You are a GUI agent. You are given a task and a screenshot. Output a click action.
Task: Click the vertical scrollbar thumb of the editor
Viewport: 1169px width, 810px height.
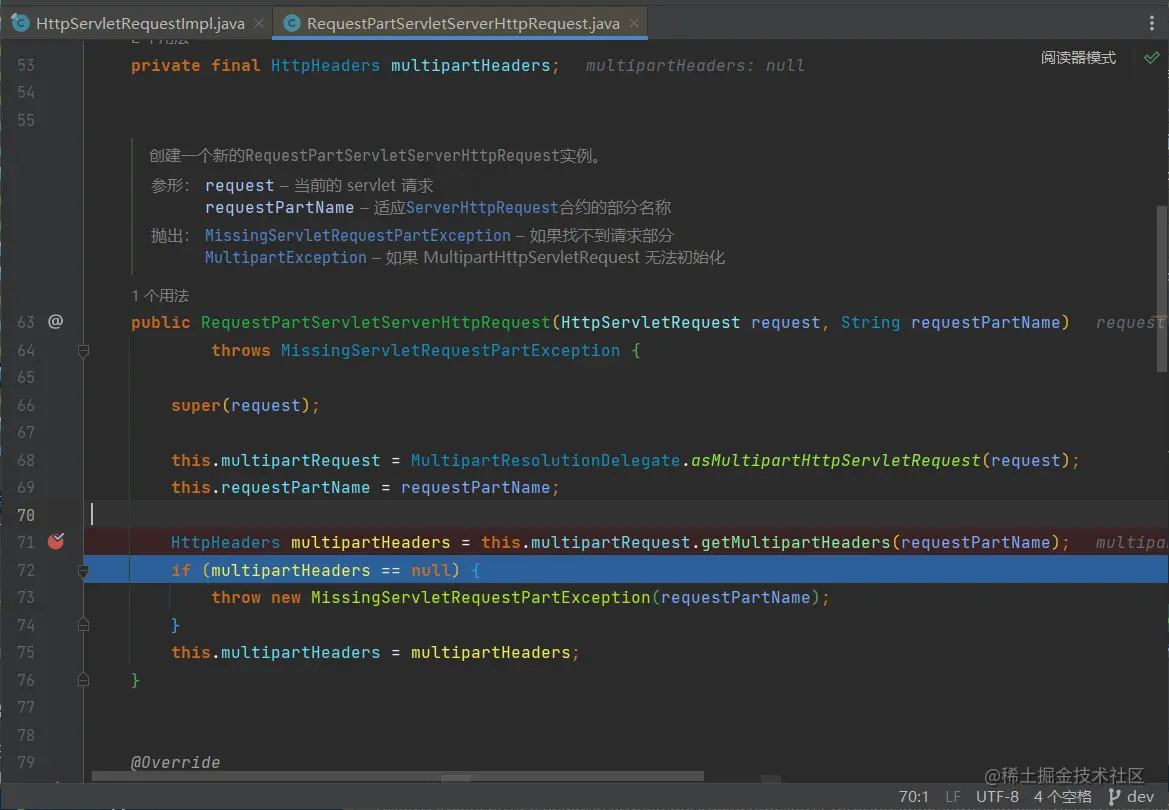(x=1162, y=289)
